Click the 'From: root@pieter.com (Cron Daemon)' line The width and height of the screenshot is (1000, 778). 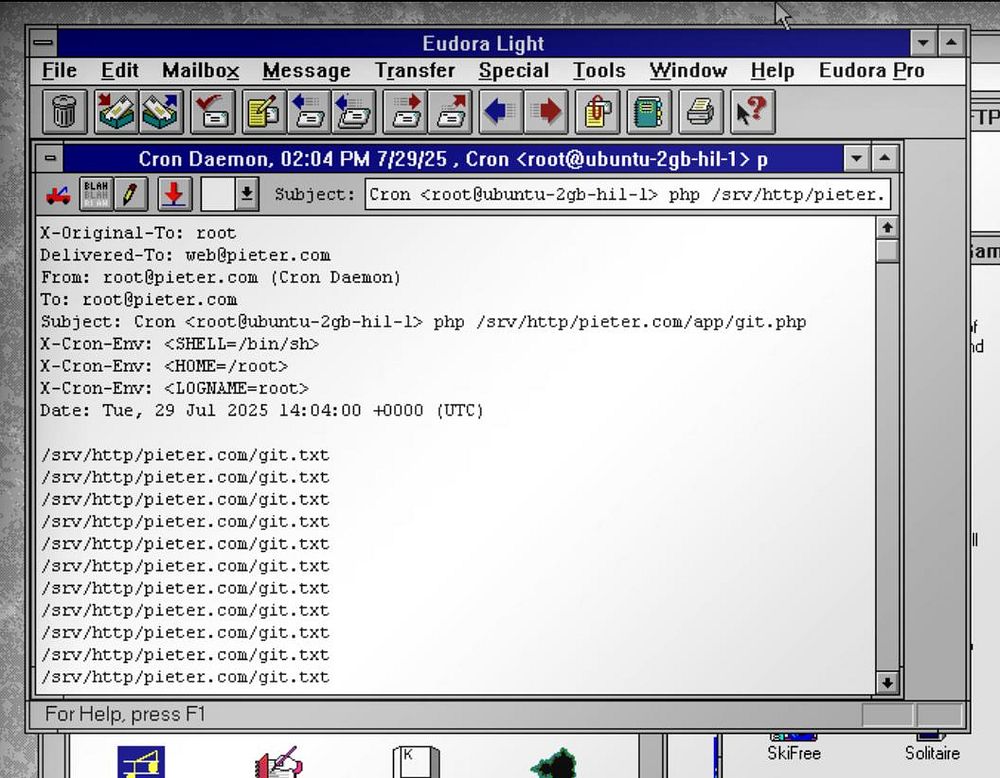[x=221, y=277]
